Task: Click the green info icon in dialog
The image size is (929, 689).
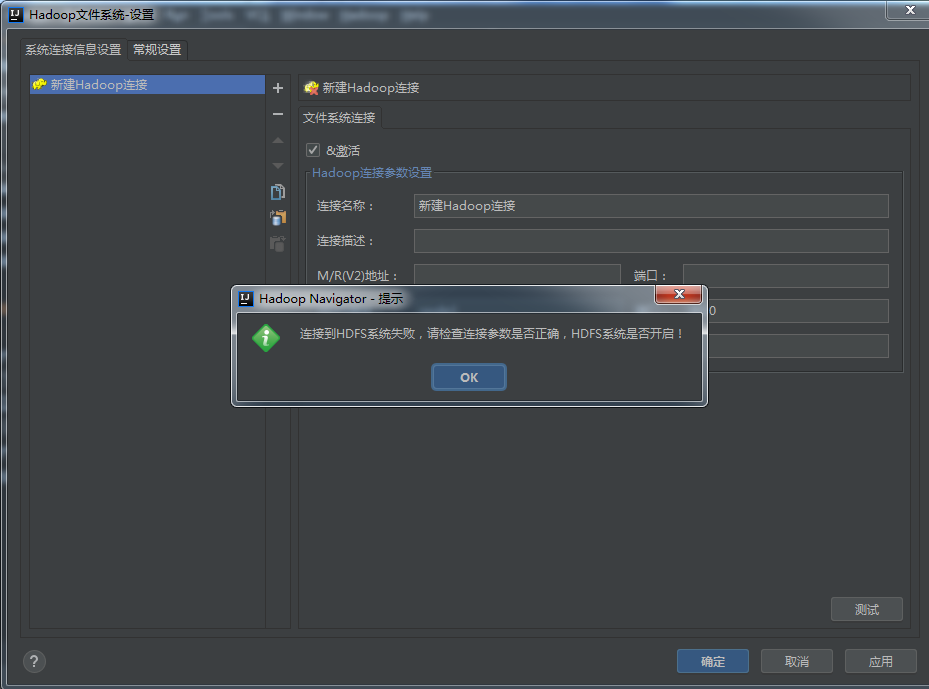Action: pos(266,338)
